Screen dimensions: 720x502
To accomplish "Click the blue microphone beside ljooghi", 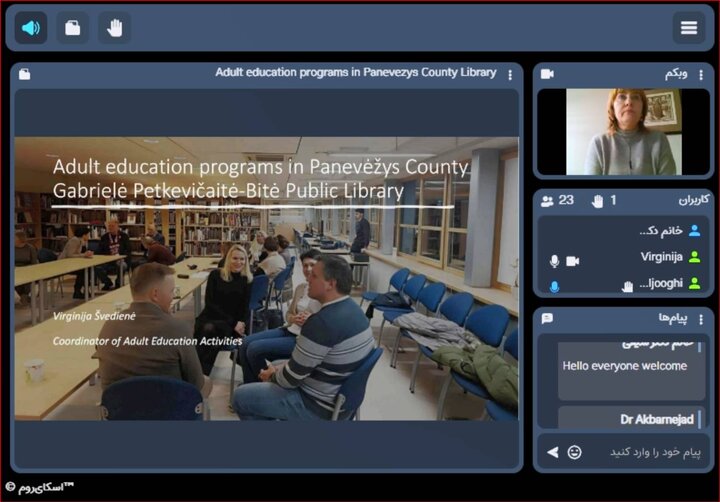I will 554,287.
